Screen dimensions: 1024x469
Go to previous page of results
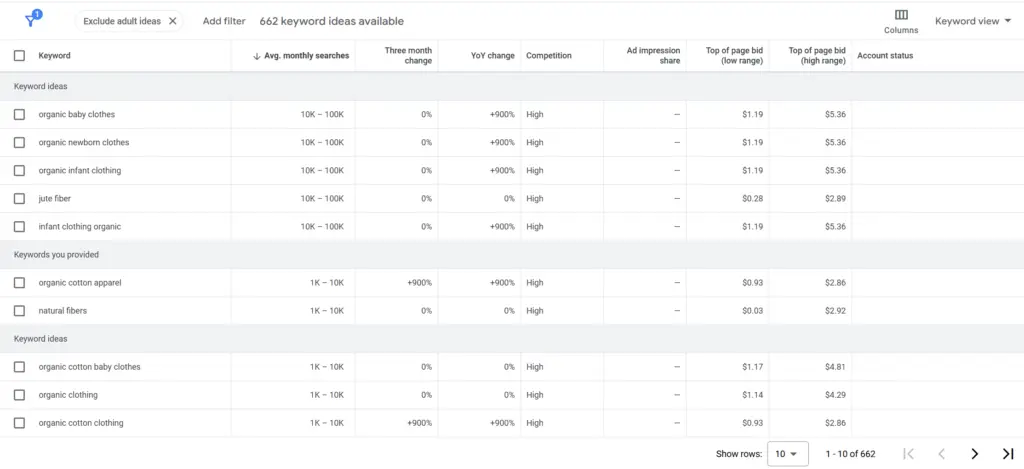click(941, 453)
